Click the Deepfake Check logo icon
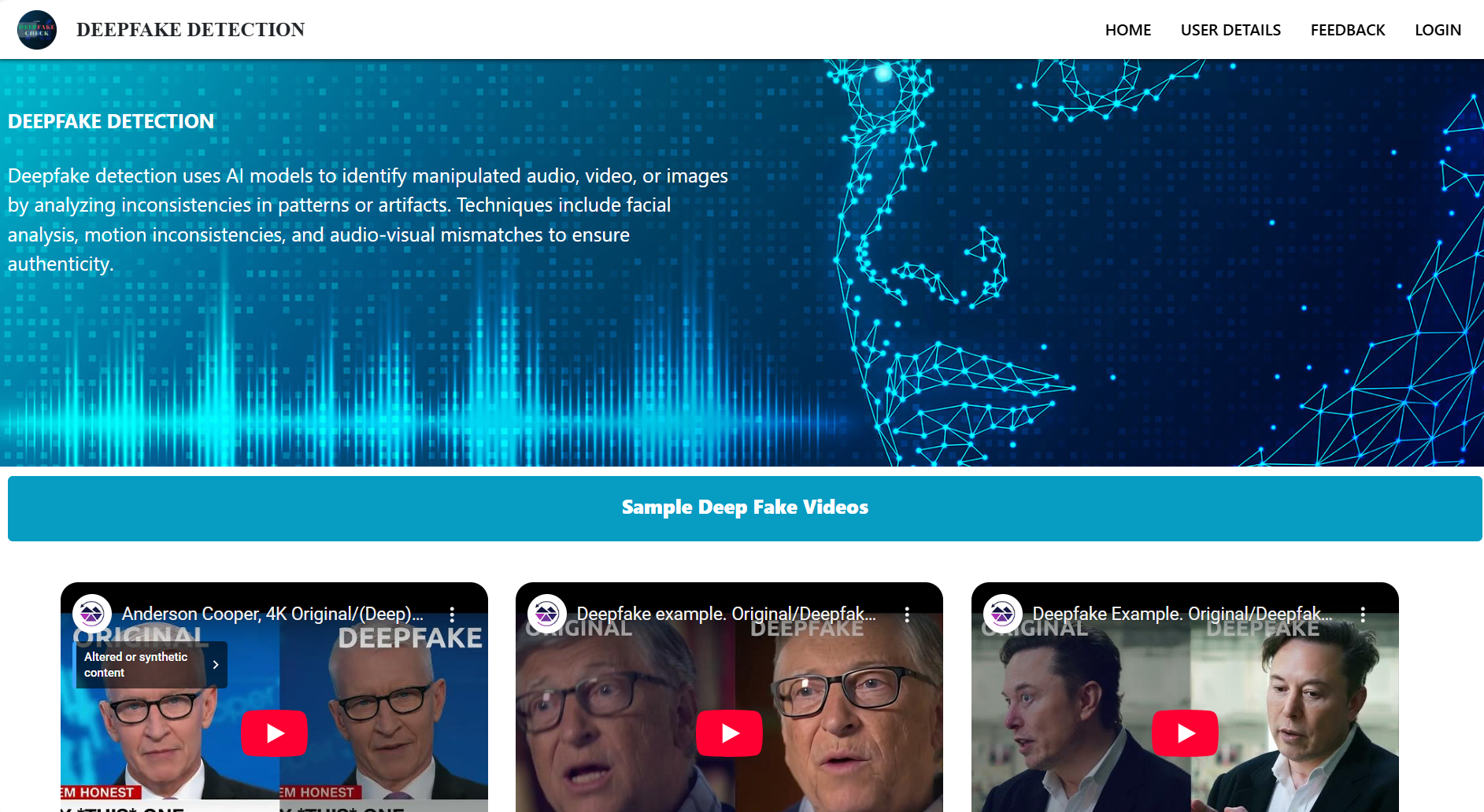The height and width of the screenshot is (812, 1484). pos(37,30)
